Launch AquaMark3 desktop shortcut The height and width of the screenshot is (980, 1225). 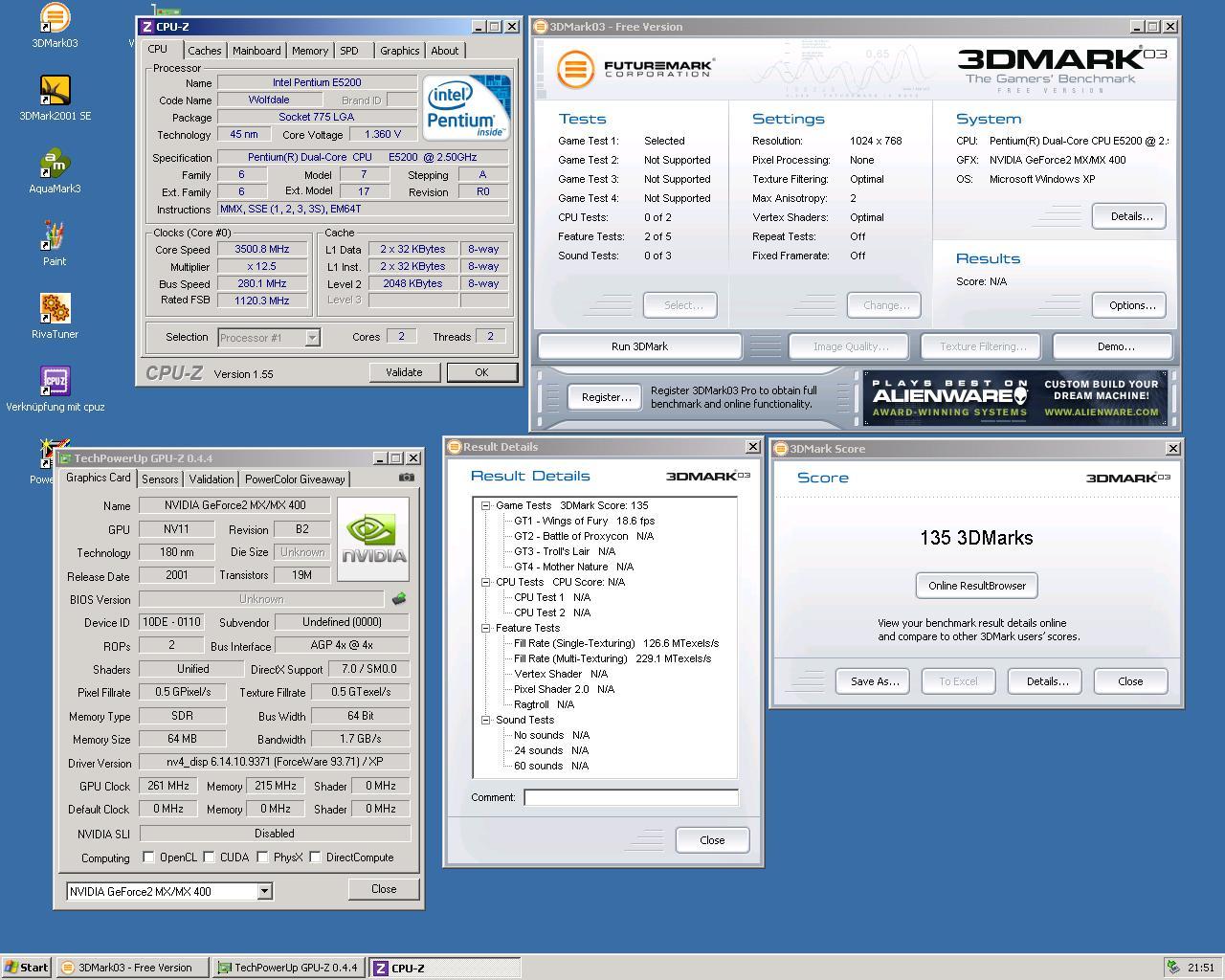(x=55, y=170)
